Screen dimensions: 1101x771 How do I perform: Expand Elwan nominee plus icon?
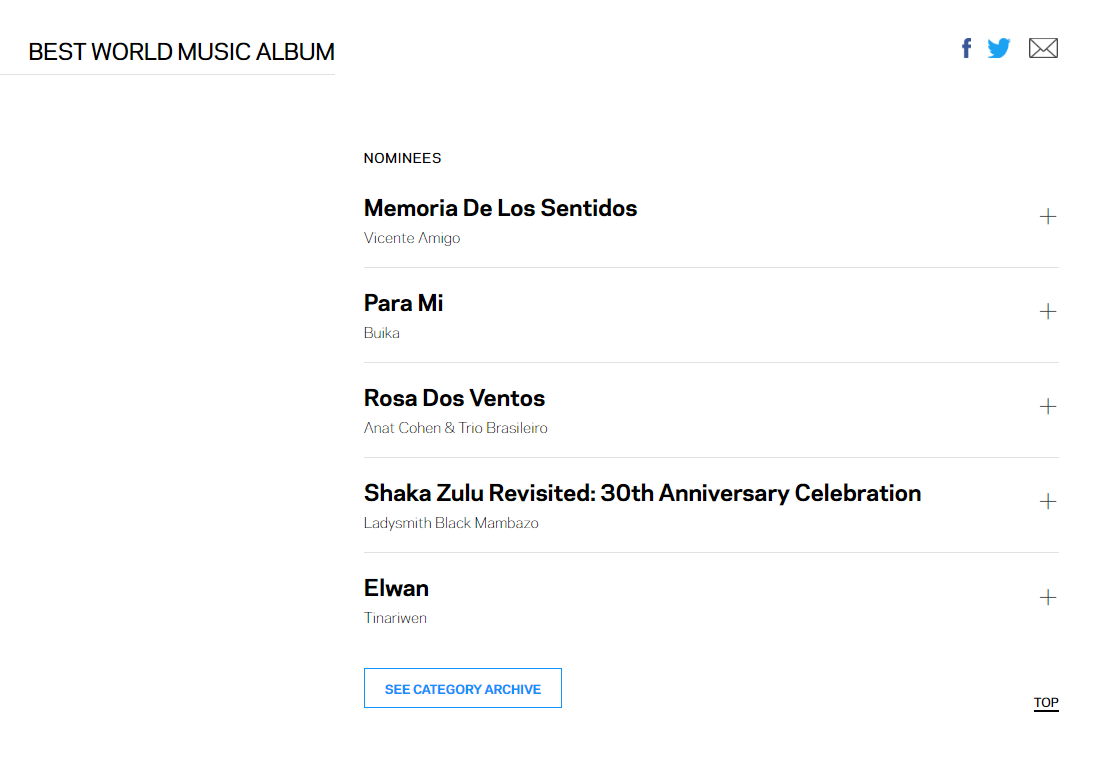pyautogui.click(x=1048, y=597)
